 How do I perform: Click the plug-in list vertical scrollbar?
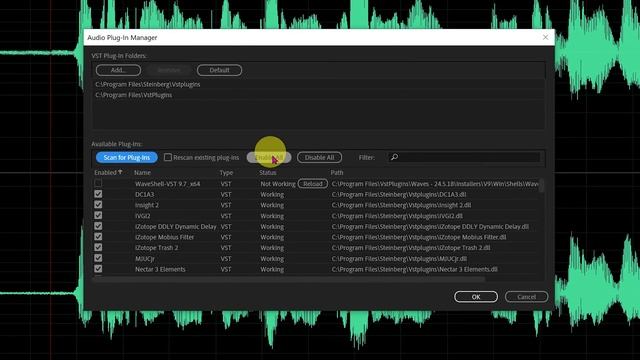[542, 186]
